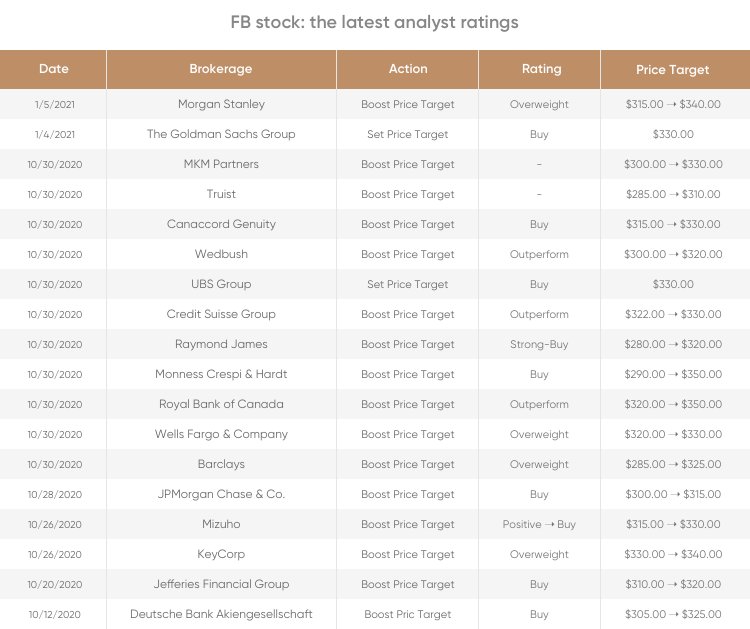Click Mizuho's Positive to Buy rating
This screenshot has height=629, width=750.
(x=539, y=524)
